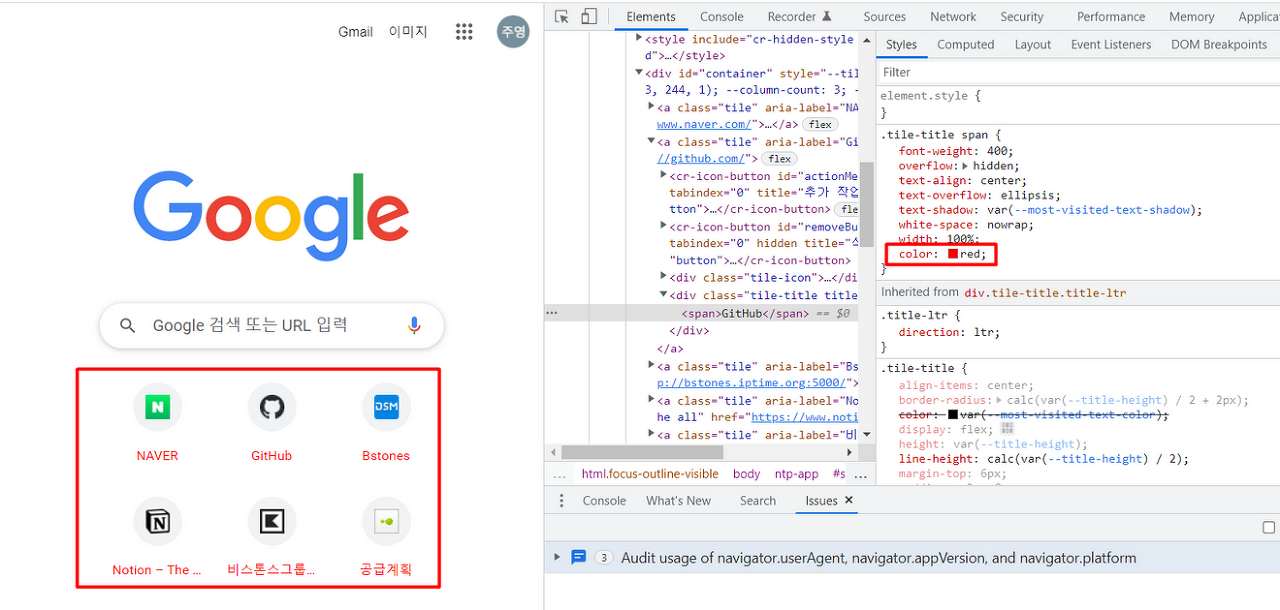This screenshot has width=1280, height=610.
Task: Close the Issues drawer tab
Action: coord(849,500)
